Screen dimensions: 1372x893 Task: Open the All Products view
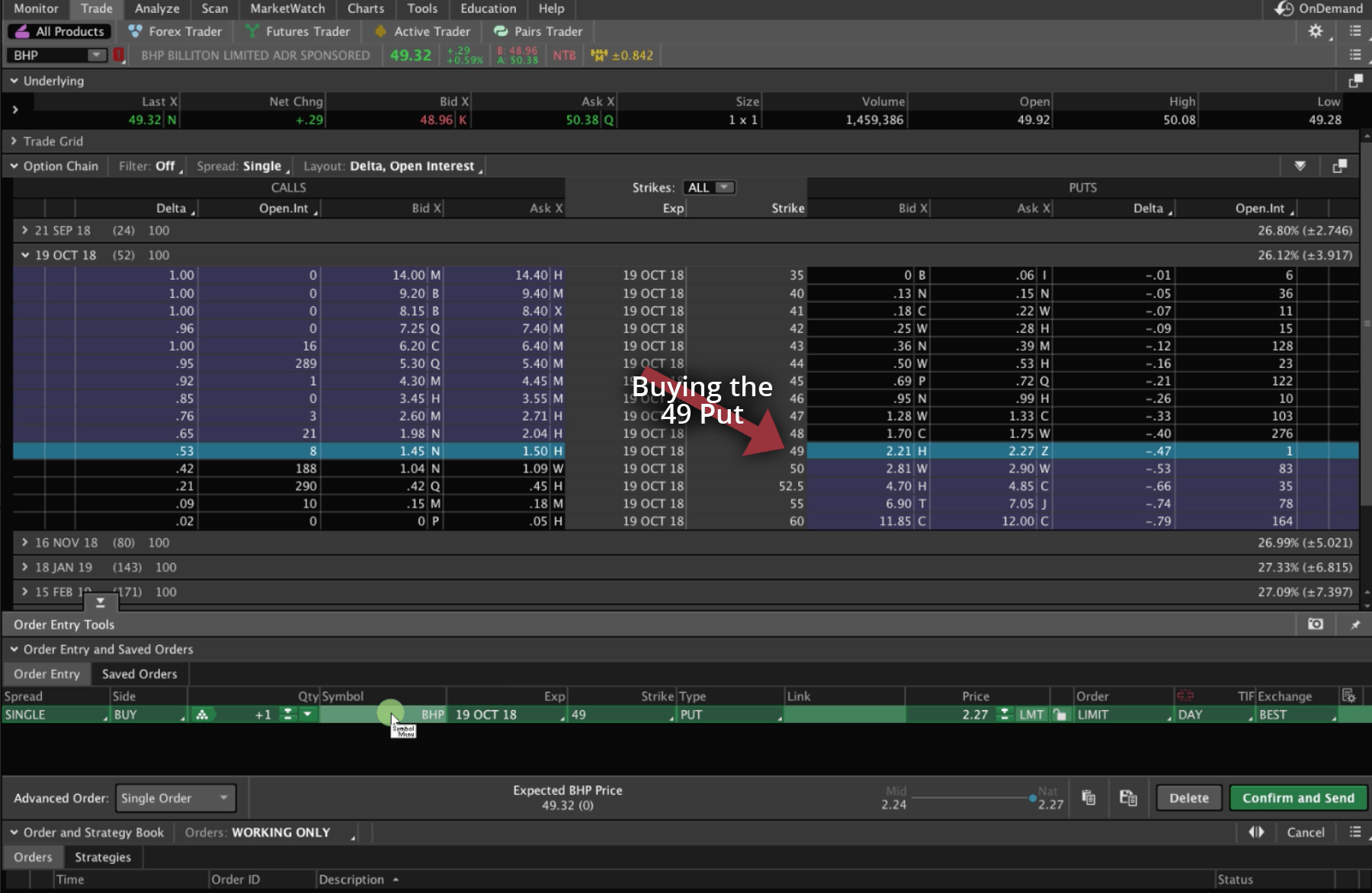(59, 31)
